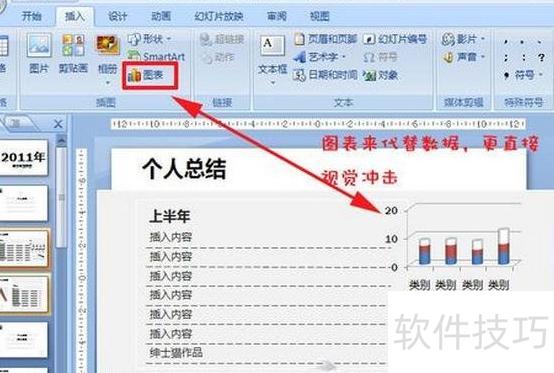Screen dimensions: 554x373
Task: Insert a 文本框 text box
Action: pos(272,54)
